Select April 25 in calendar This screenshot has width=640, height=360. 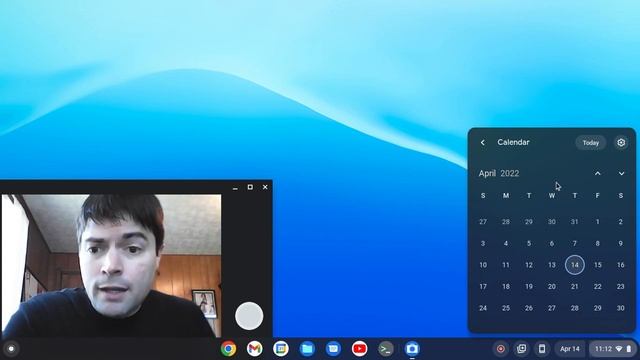(506, 308)
